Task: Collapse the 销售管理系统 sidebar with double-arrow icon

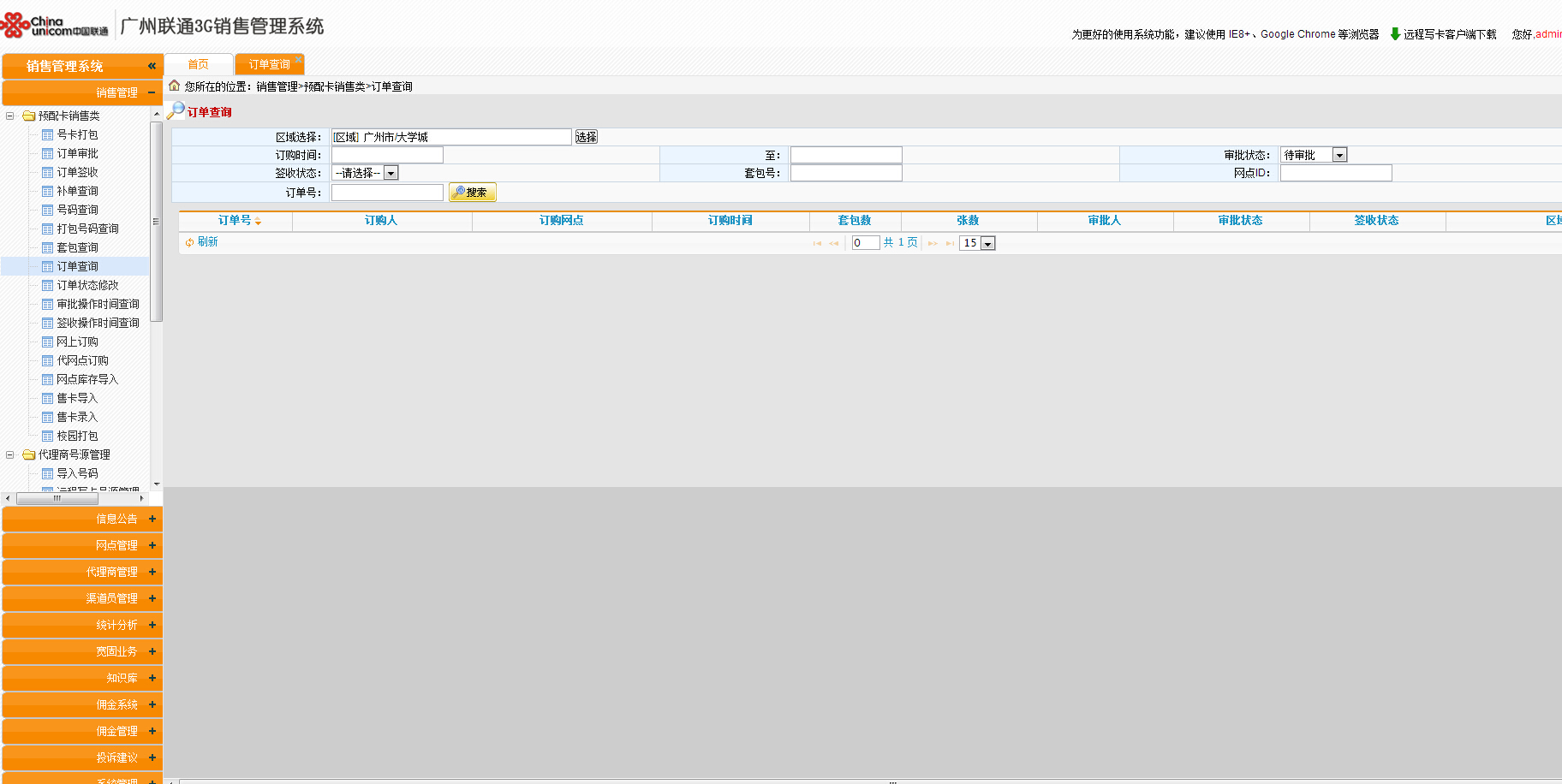Action: pyautogui.click(x=152, y=66)
